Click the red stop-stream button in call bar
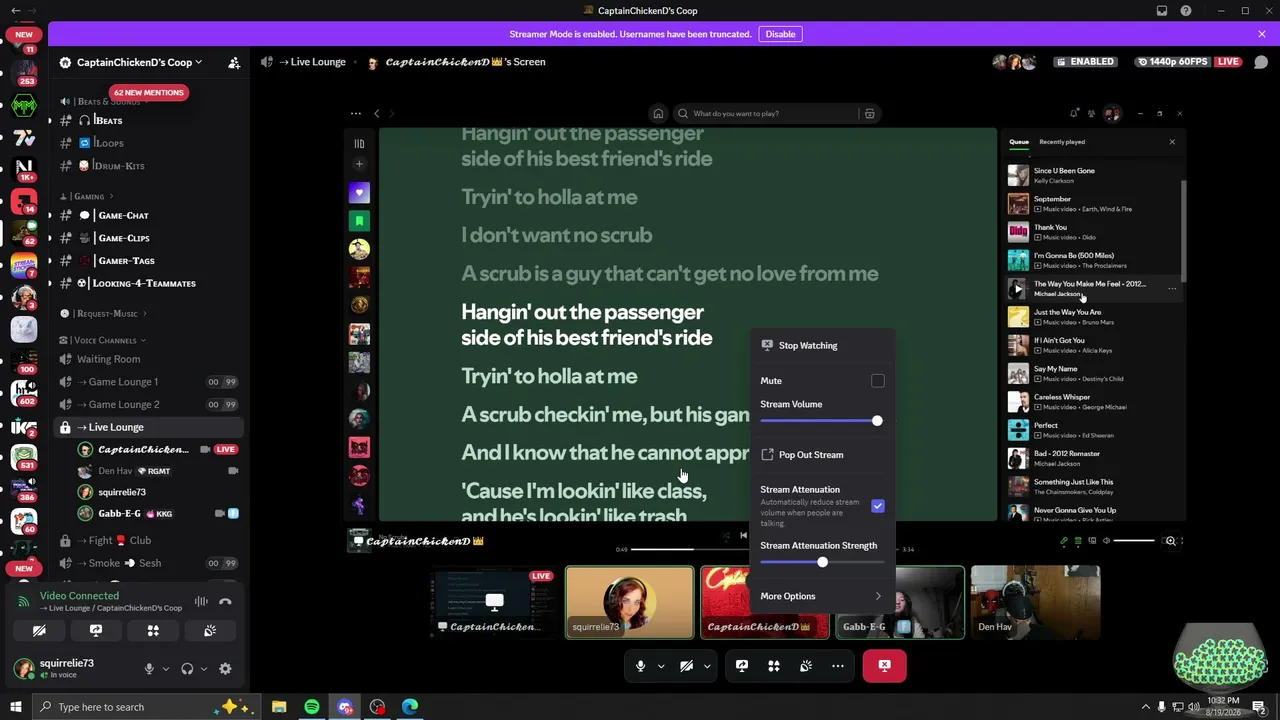Screen dimensions: 1280x720 pyautogui.click(x=885, y=666)
